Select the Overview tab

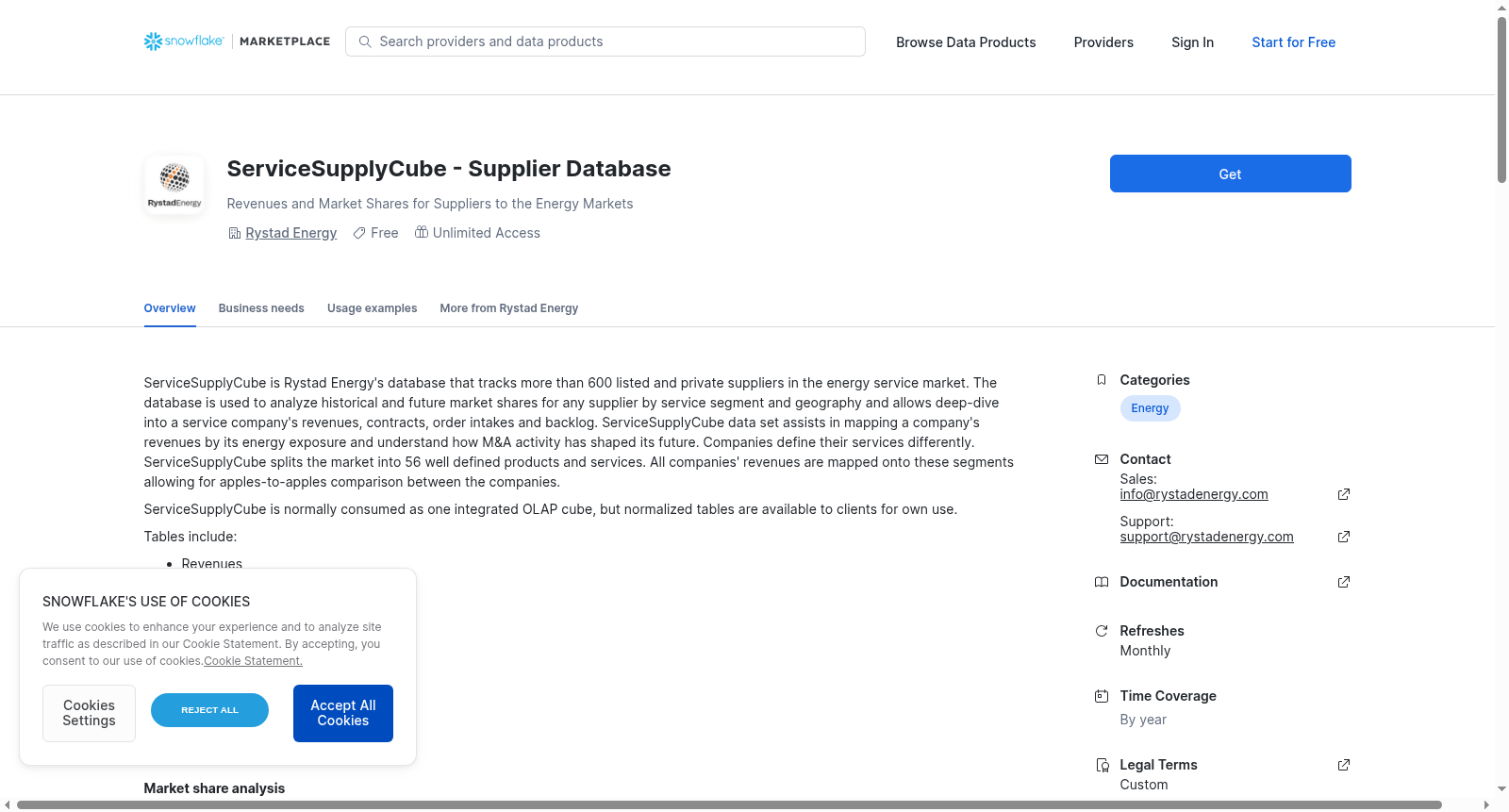170,308
